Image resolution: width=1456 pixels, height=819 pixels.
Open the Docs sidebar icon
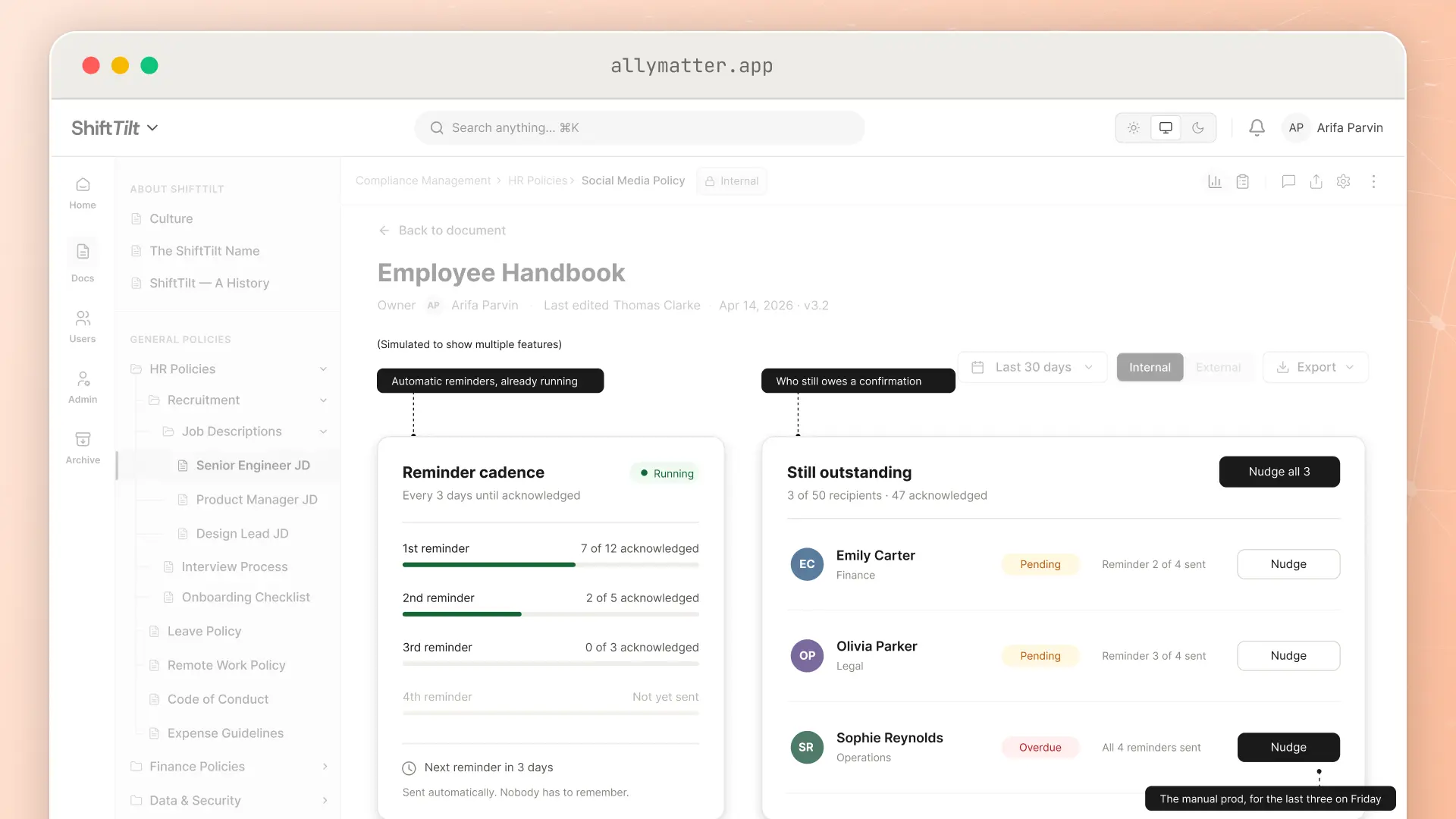tap(83, 262)
